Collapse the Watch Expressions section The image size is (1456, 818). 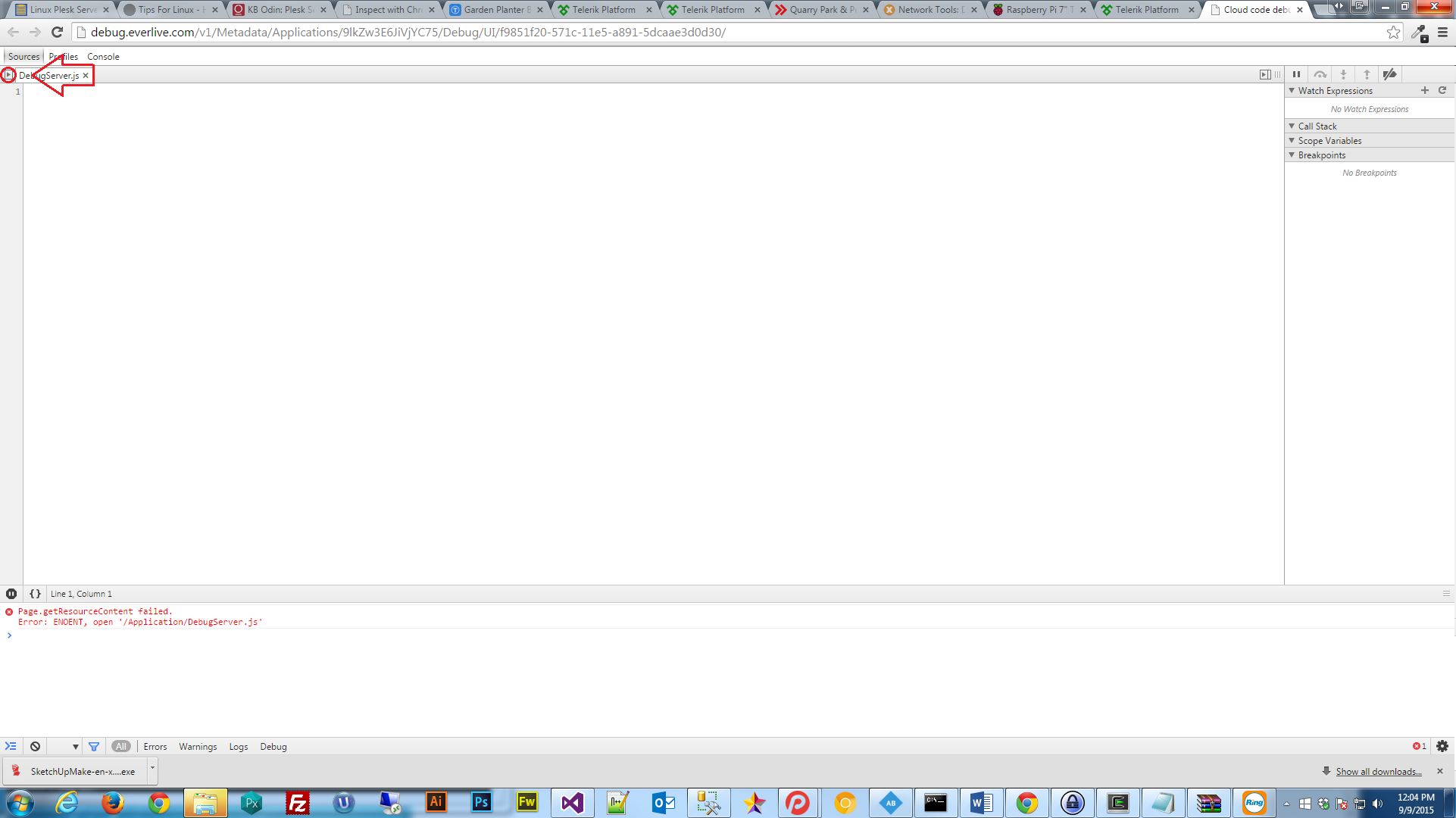click(1292, 90)
